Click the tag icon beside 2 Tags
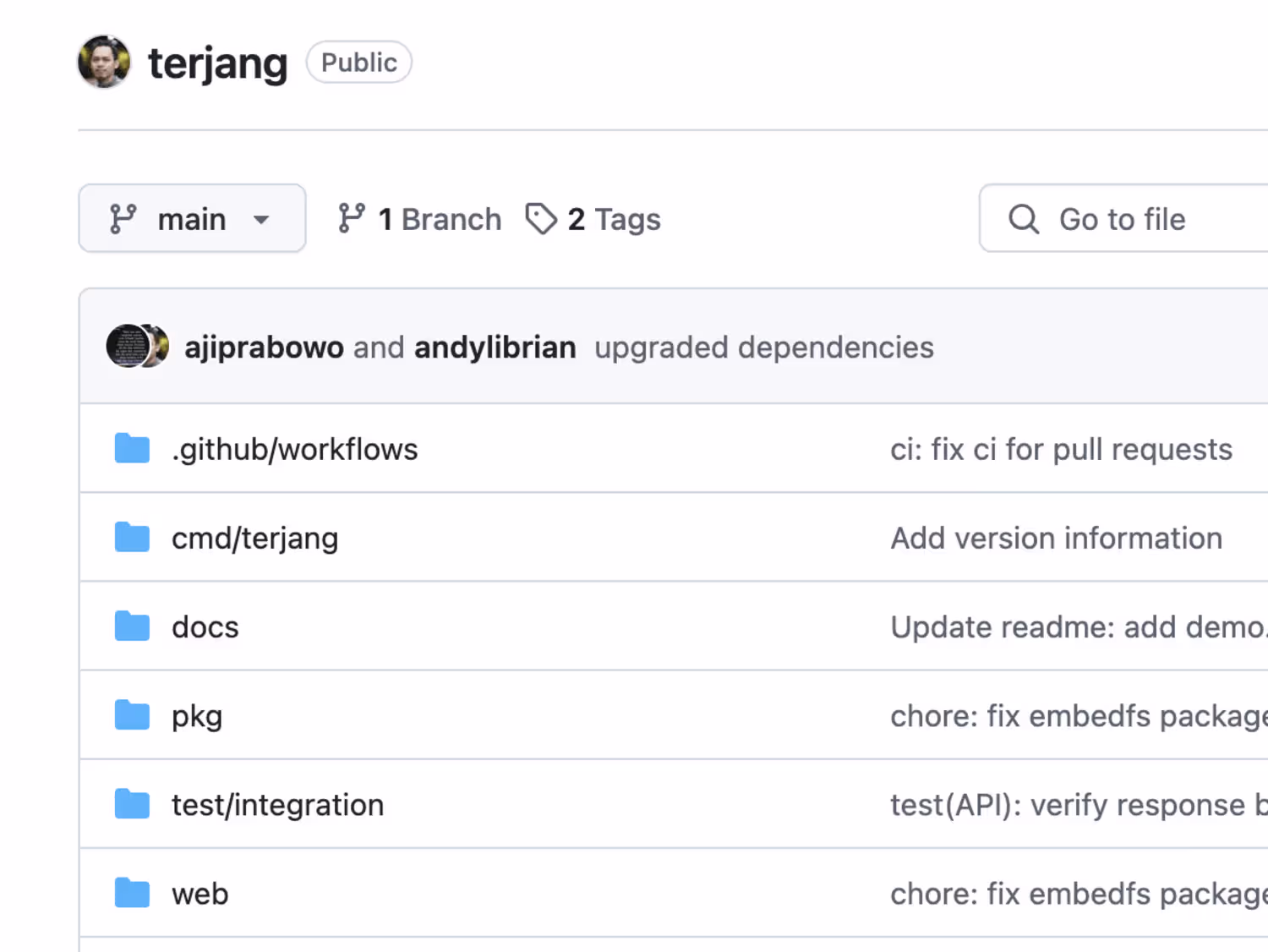 [x=541, y=219]
